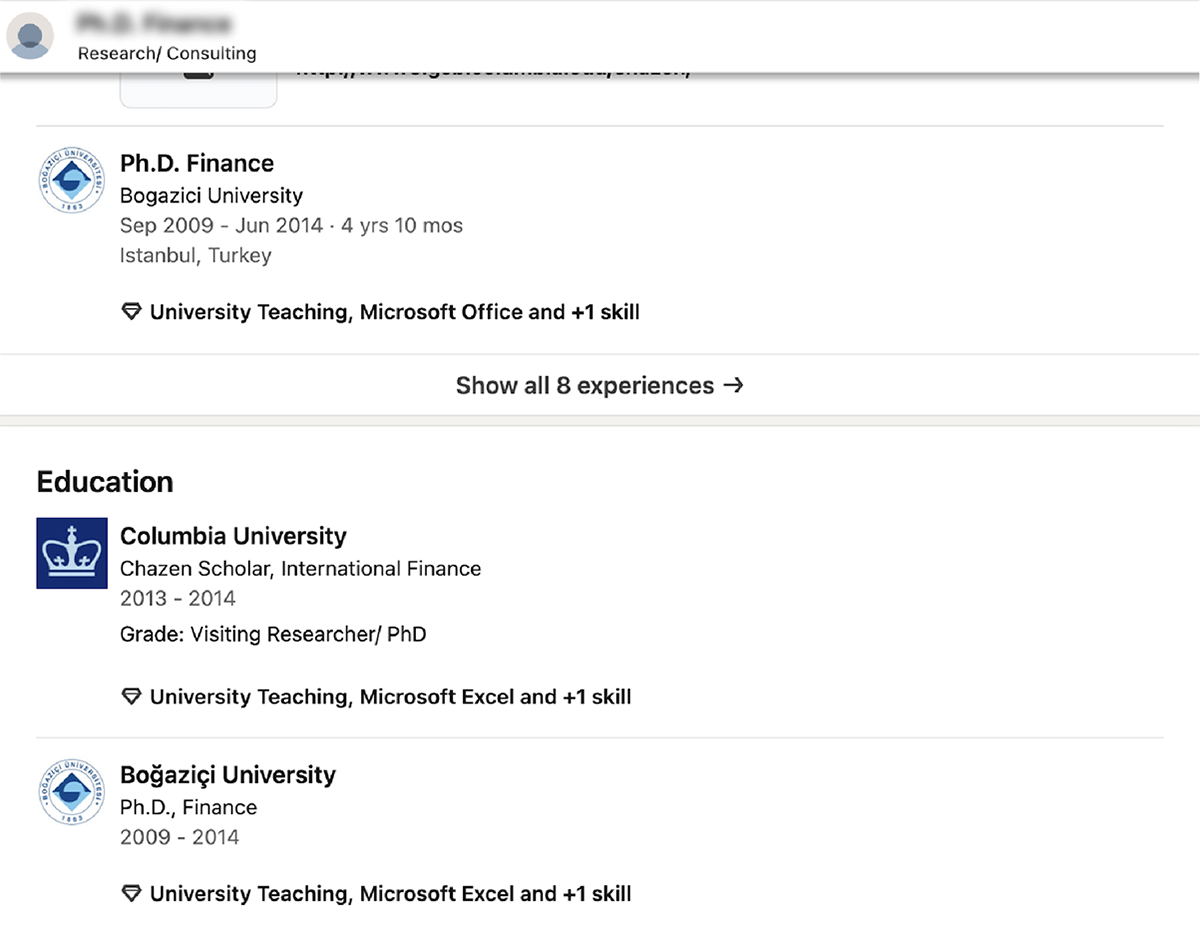Click Boğaziçi University logo in Education section
Screen dimensions: 1200x933
(x=72, y=792)
